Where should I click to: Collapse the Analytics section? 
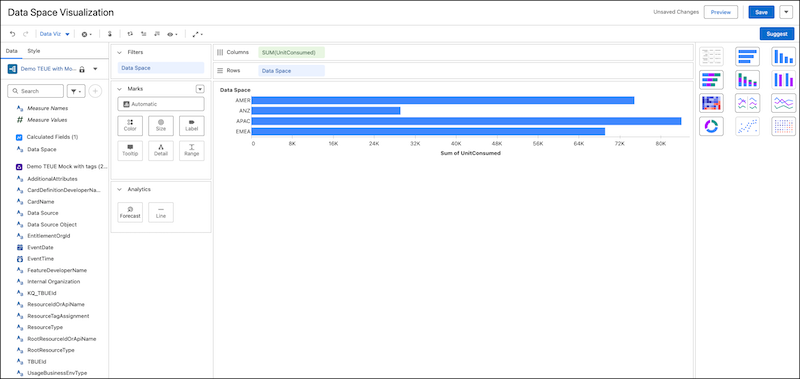click(119, 189)
